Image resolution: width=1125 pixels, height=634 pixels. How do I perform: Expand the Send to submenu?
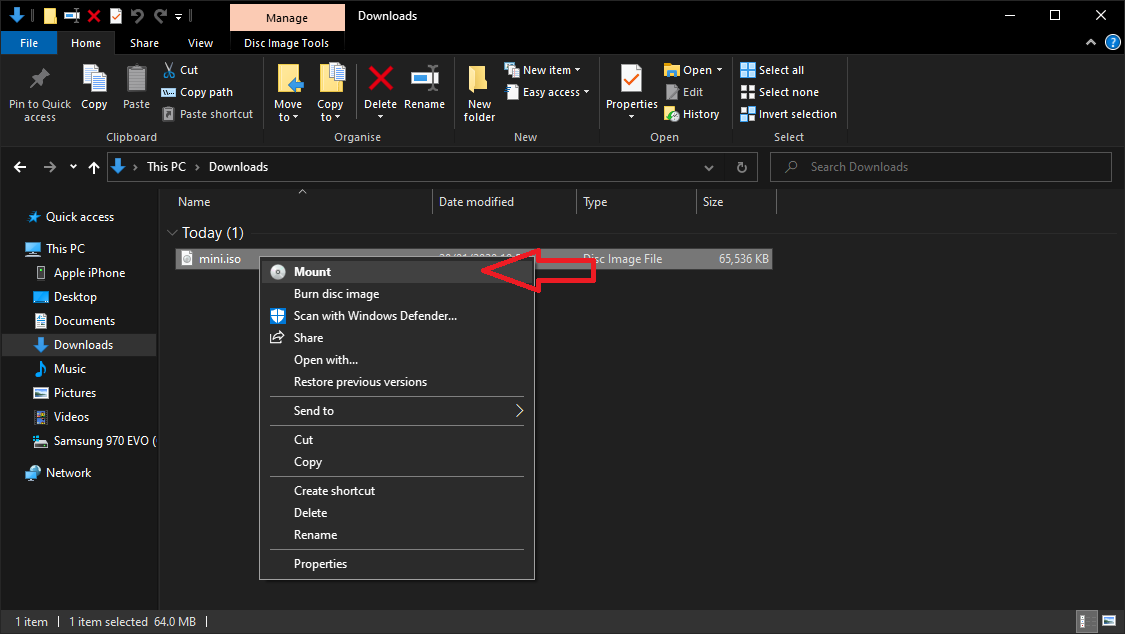397,411
